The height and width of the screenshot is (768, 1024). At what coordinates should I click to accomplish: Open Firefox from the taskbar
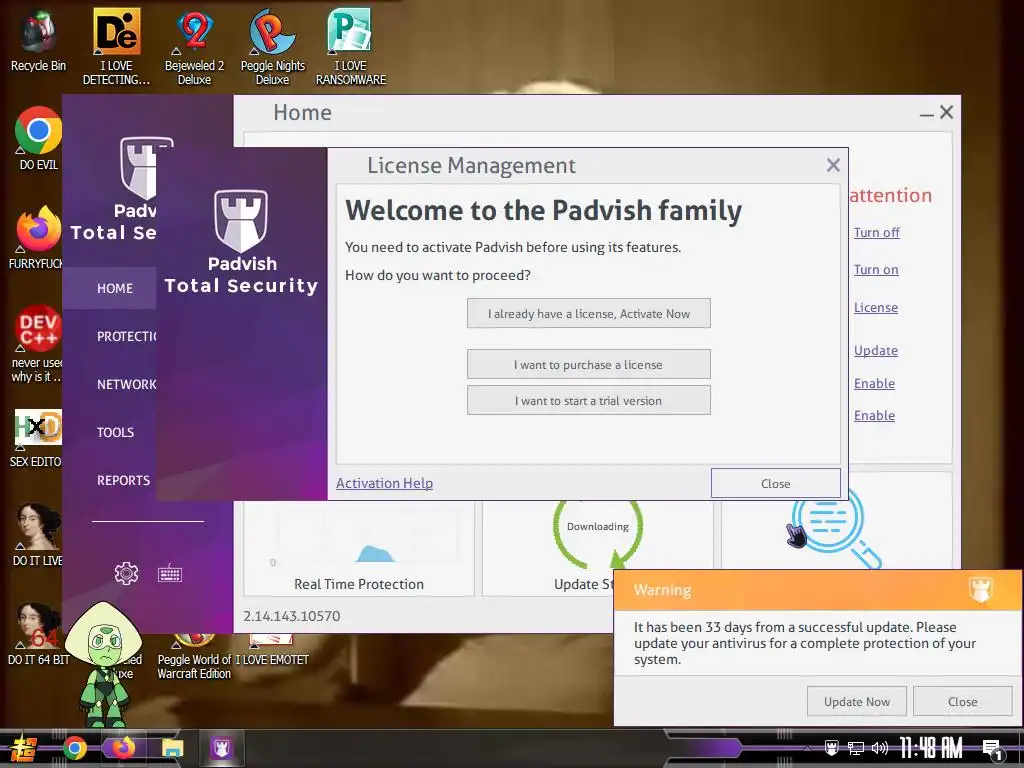(x=123, y=748)
